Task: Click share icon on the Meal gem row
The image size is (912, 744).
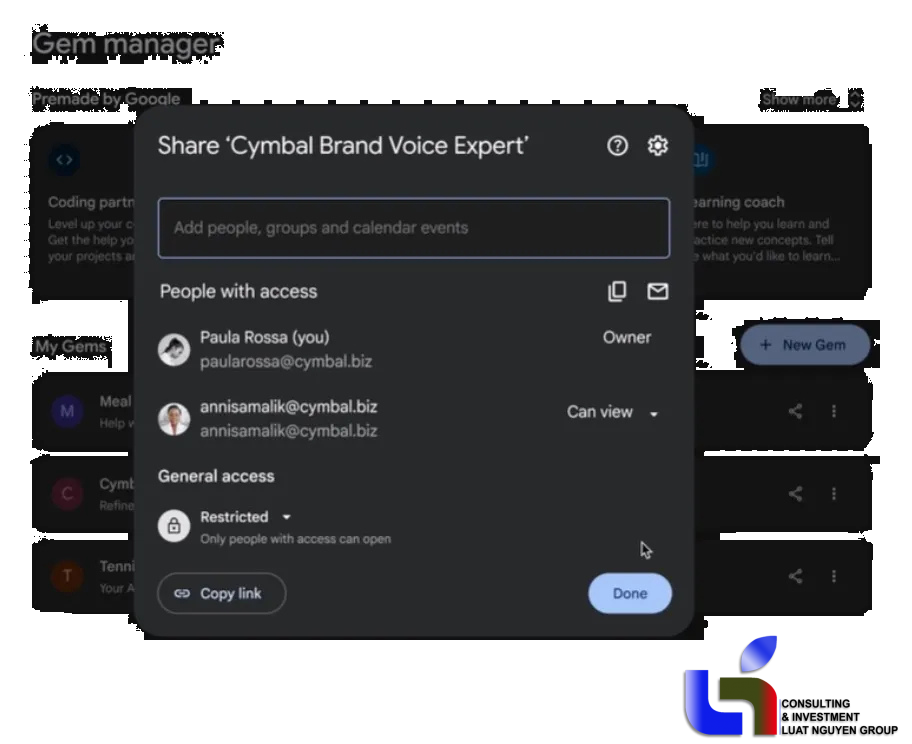Action: click(x=796, y=411)
